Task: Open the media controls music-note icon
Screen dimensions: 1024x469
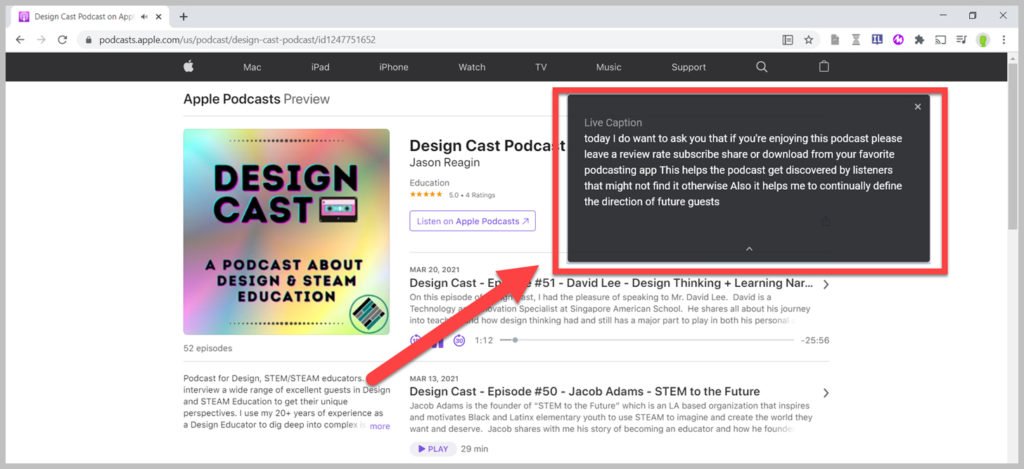Action: click(961, 40)
